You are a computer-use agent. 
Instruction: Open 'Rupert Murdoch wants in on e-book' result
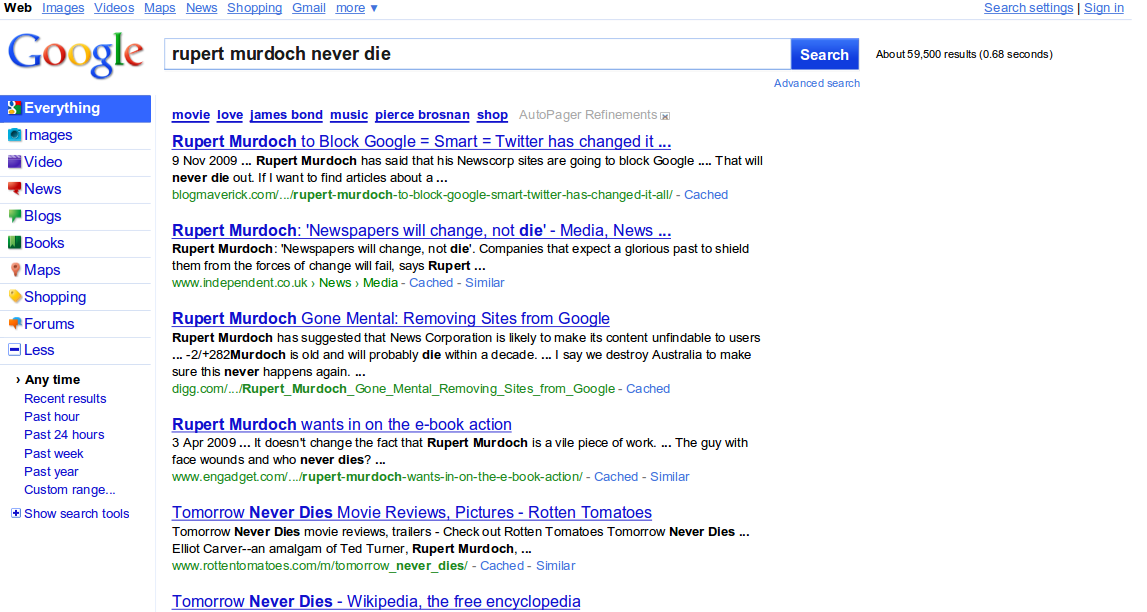[342, 424]
